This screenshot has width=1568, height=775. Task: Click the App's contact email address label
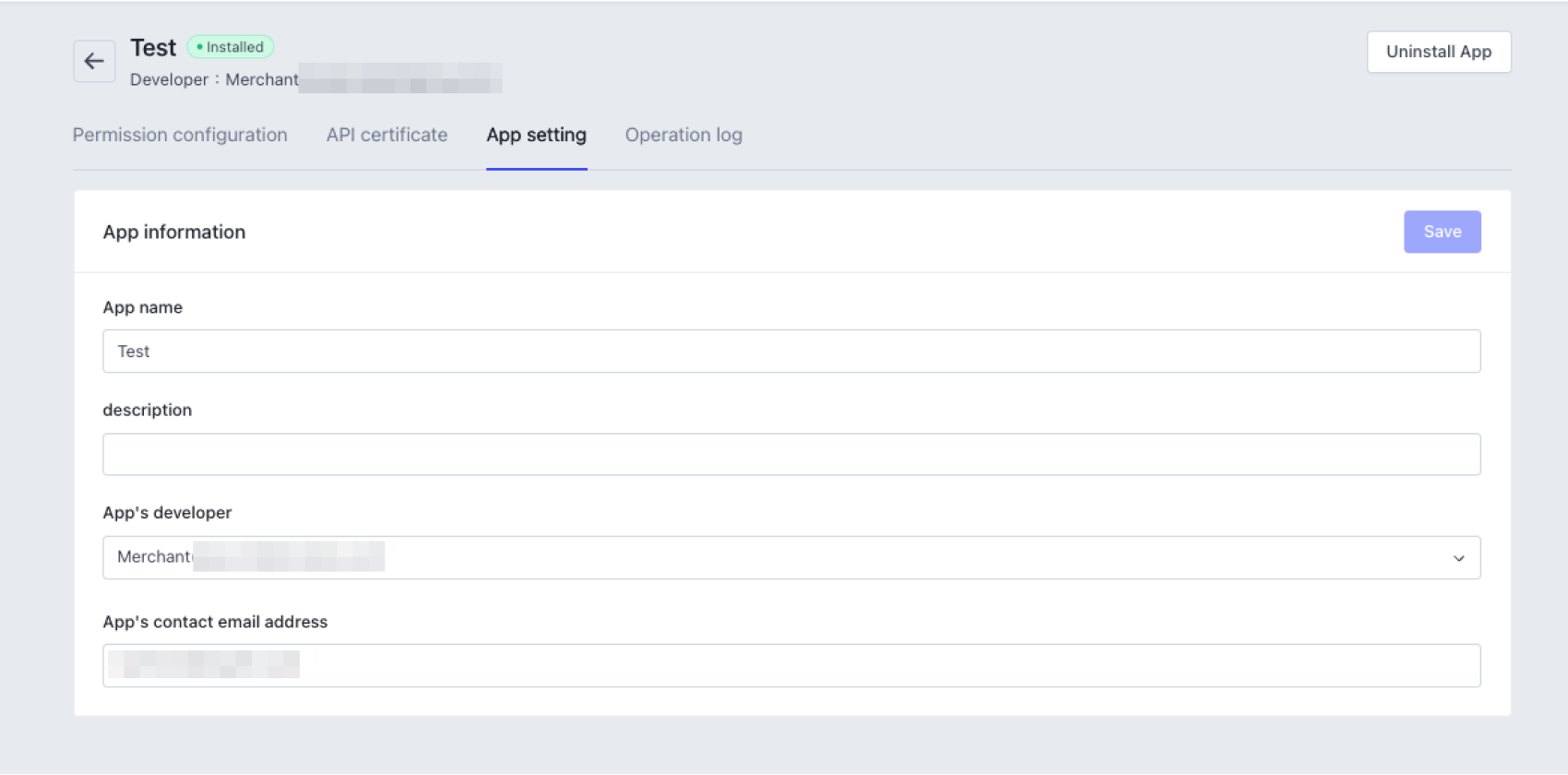[x=215, y=622]
